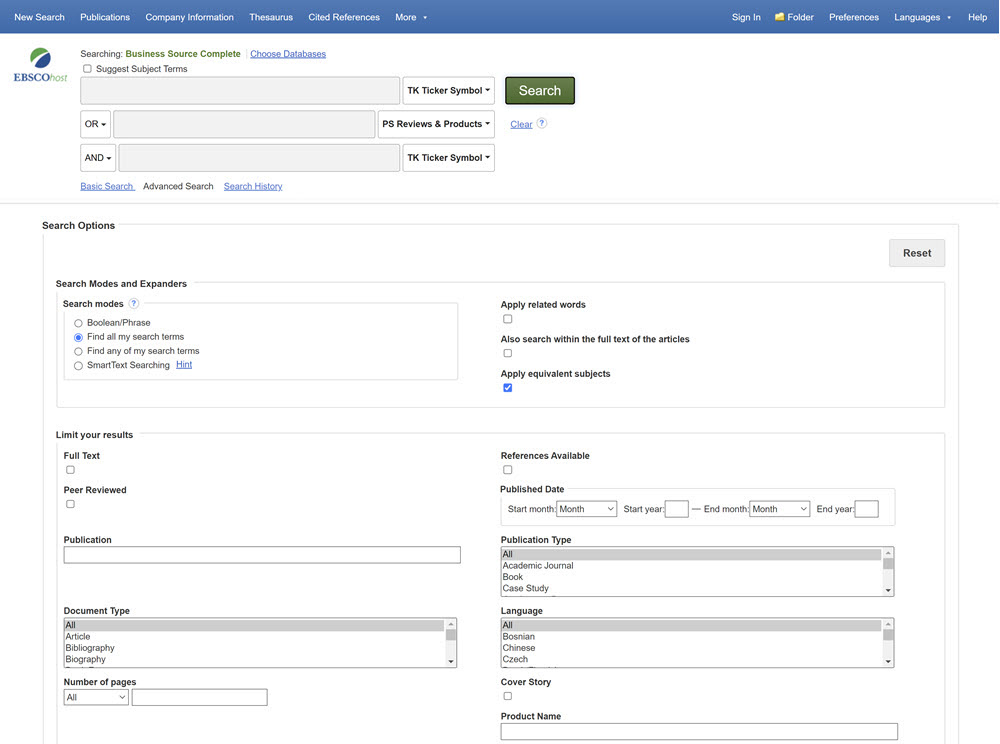Screen dimensions: 1000x744
Task: Enable Suggest Subject Terms checkbox
Action: 87,69
